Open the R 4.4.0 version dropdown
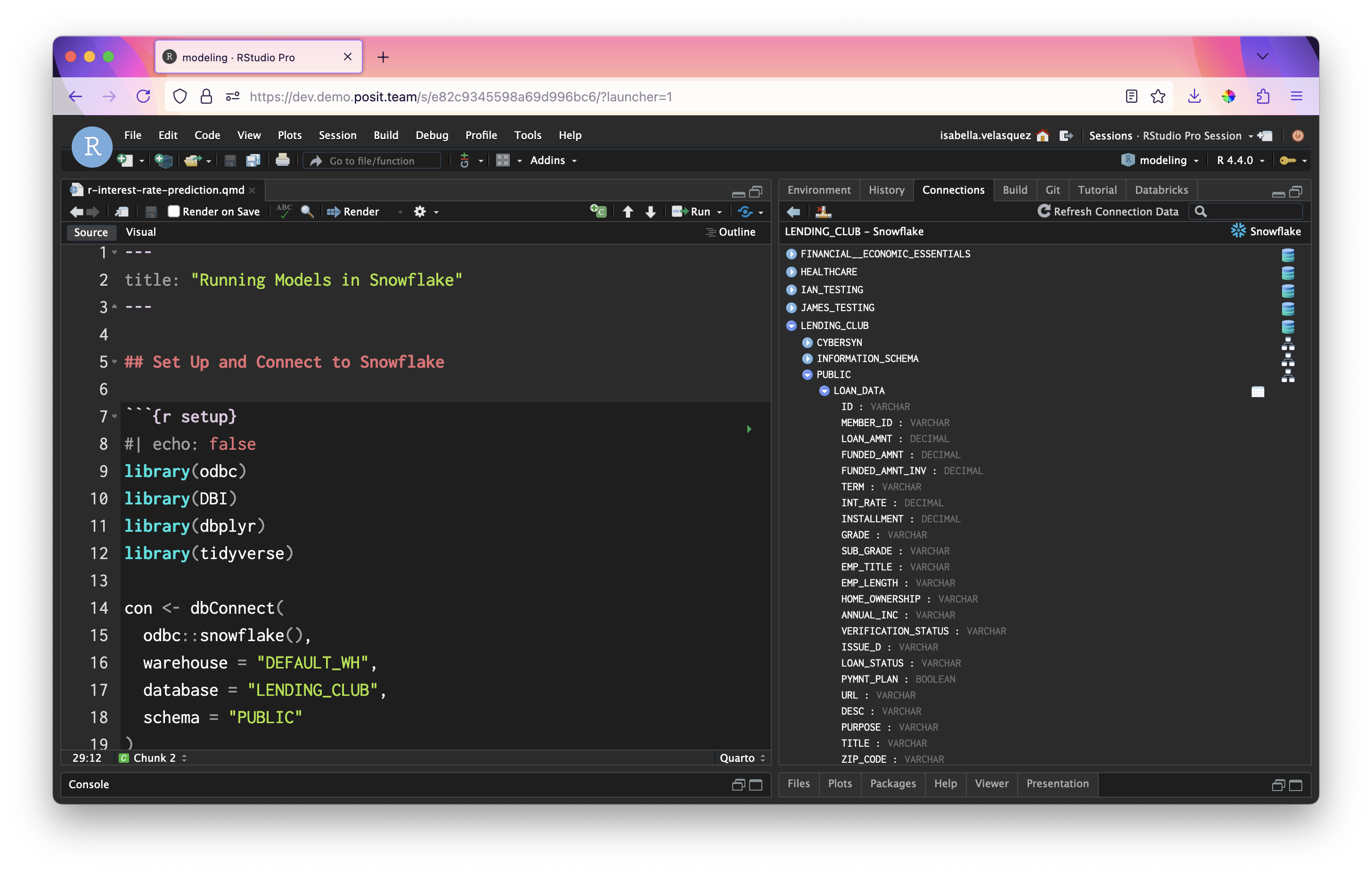This screenshot has width=1372, height=874. coord(1240,161)
